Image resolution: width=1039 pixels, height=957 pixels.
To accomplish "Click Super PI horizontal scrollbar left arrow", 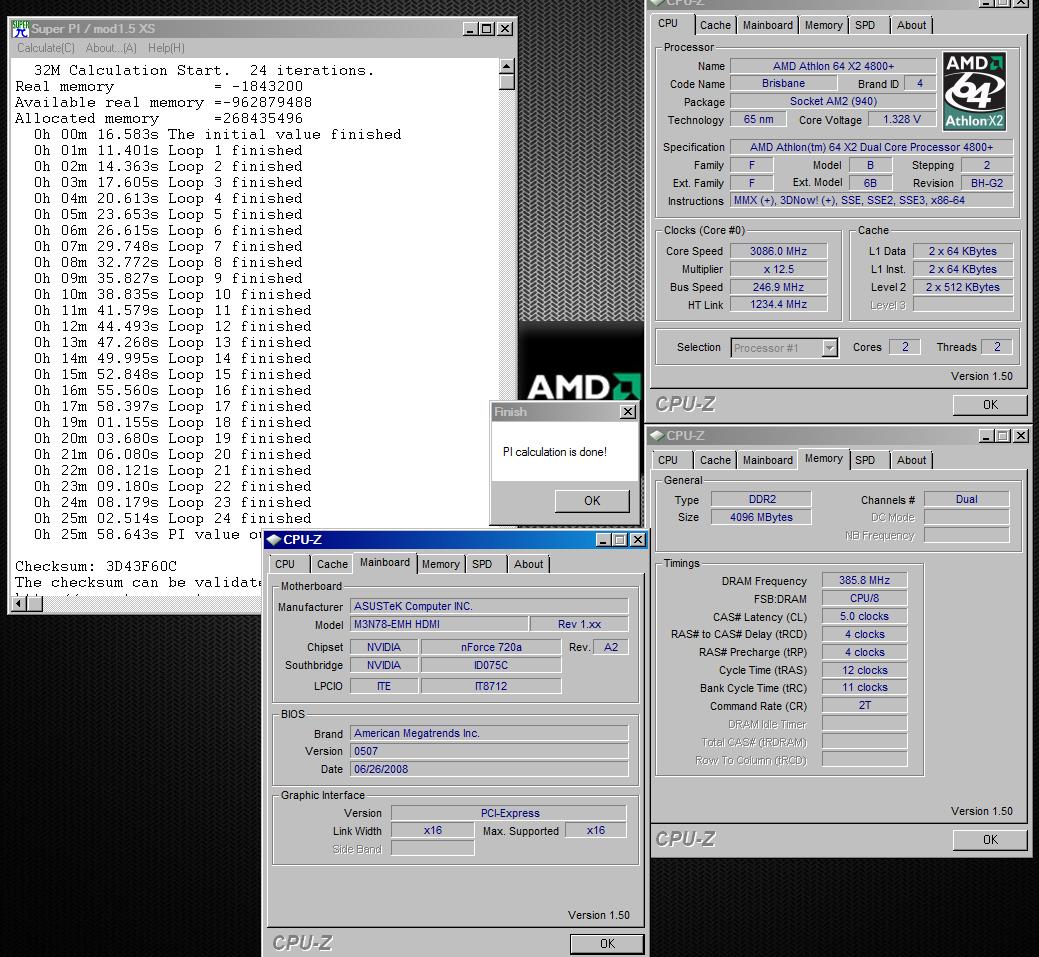I will pos(20,603).
